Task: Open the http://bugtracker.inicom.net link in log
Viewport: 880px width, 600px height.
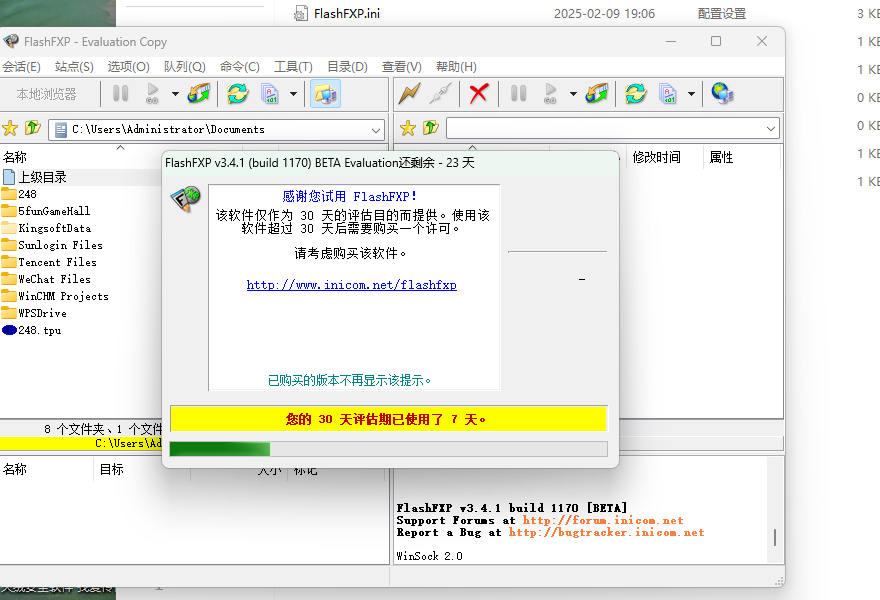Action: pos(606,533)
